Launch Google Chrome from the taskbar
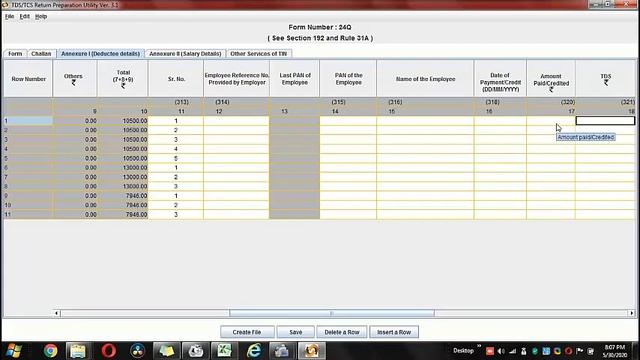640x360 pixels. tap(51, 351)
